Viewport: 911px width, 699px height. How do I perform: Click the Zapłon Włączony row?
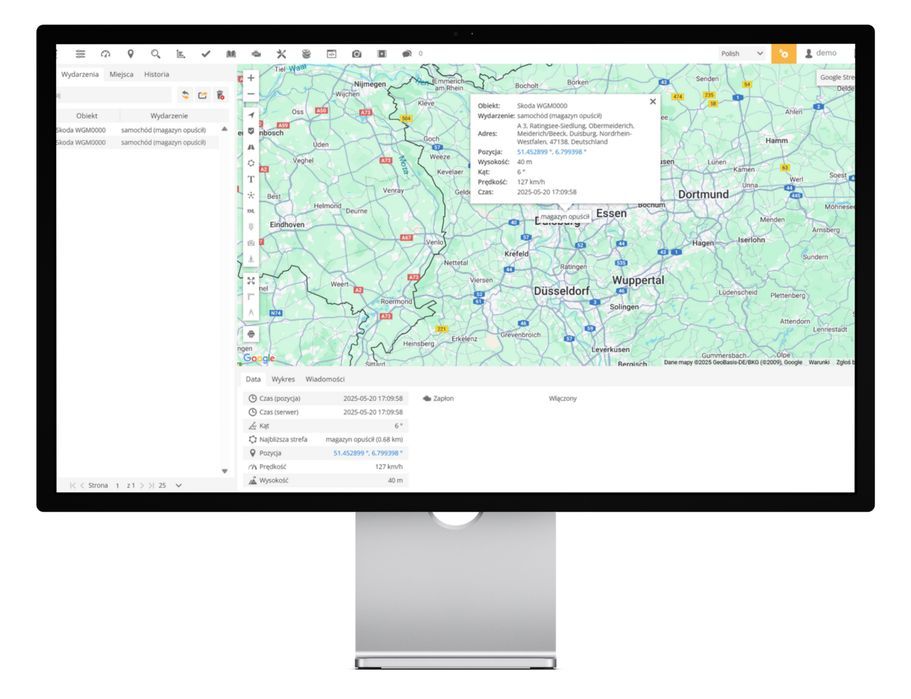(x=500, y=399)
